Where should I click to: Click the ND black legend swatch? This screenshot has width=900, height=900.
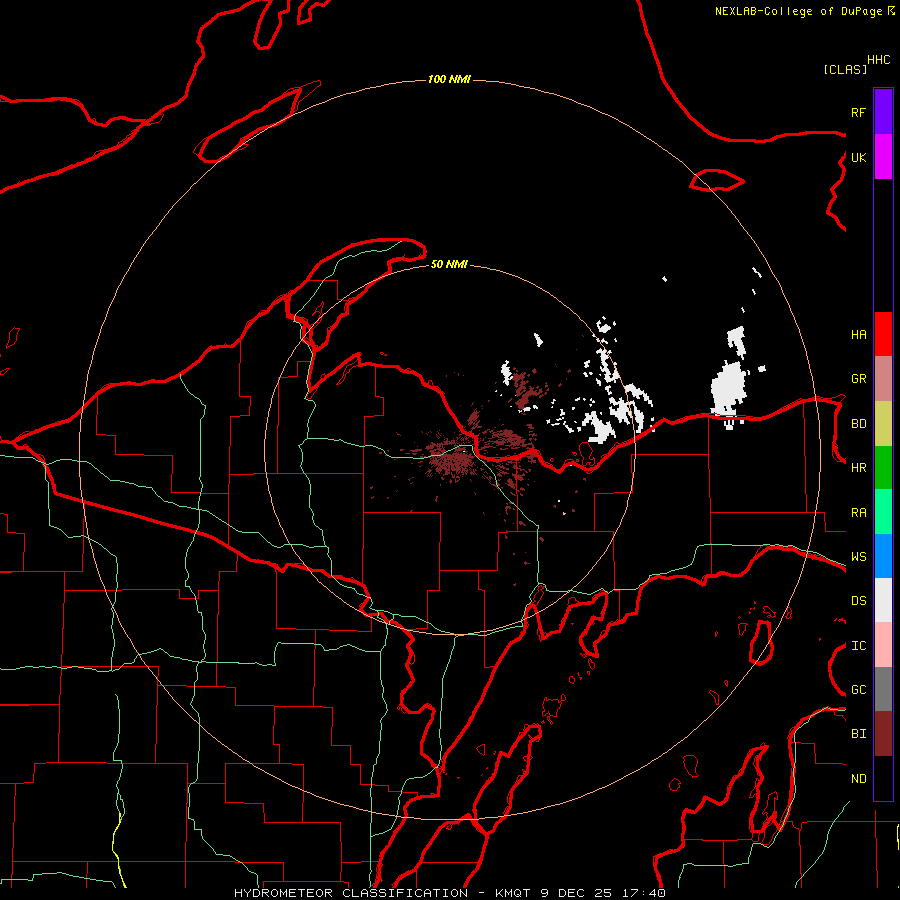click(883, 778)
